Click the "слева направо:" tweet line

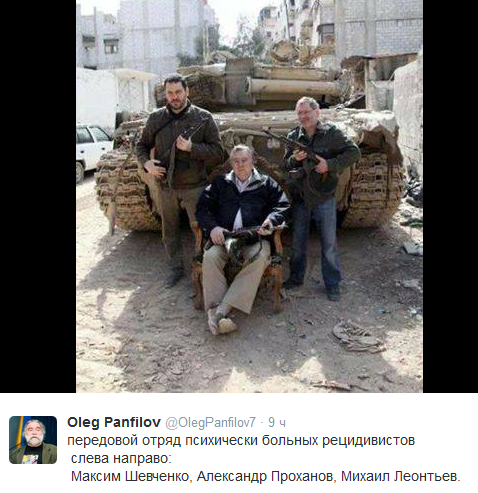pos(121,458)
